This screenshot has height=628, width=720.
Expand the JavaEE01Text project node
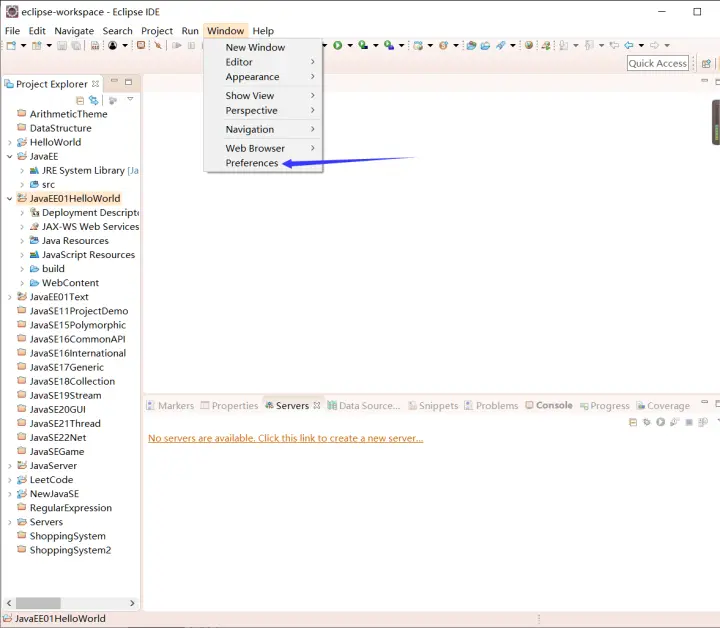[x=10, y=297]
